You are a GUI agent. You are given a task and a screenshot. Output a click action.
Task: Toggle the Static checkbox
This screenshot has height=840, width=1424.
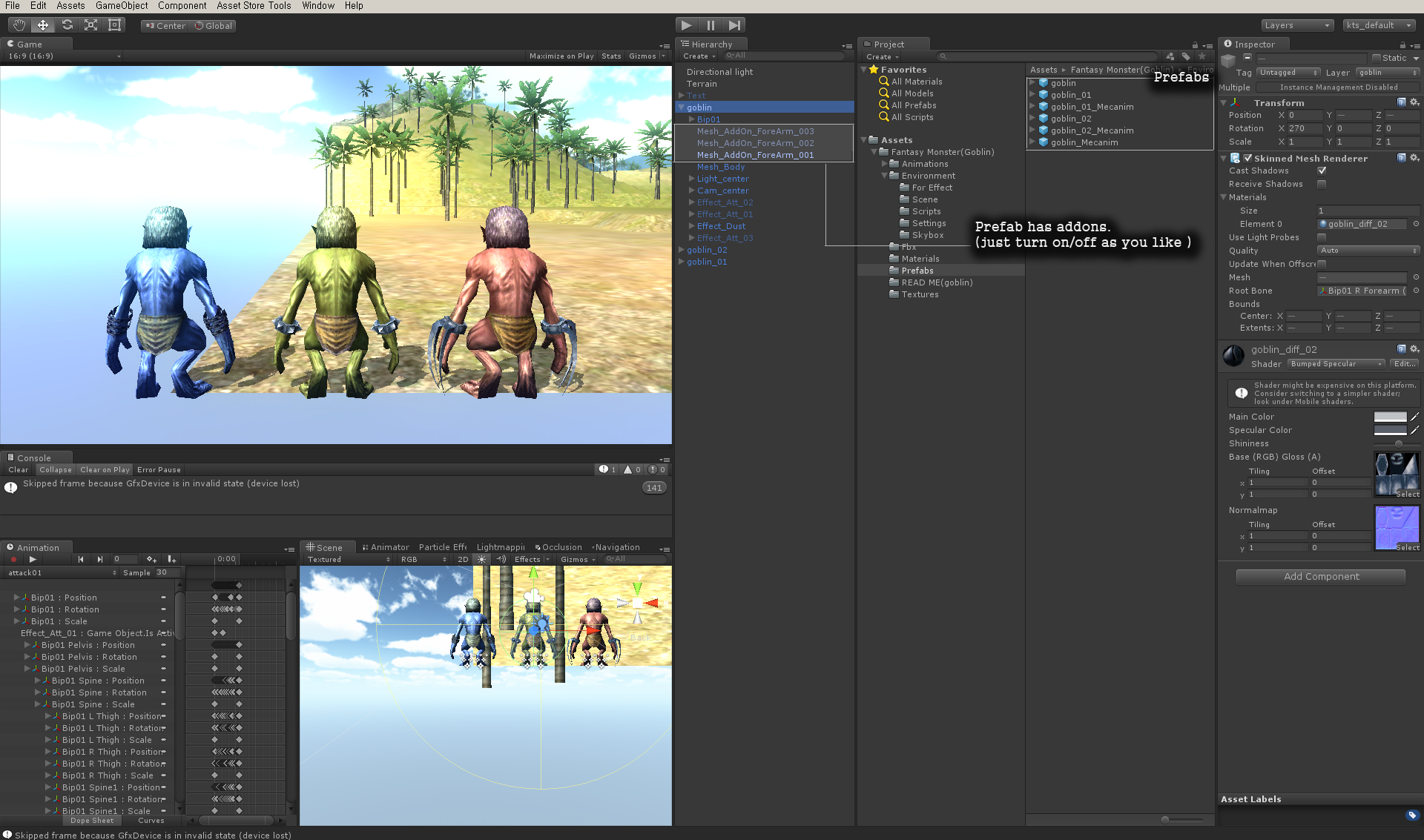point(1377,58)
